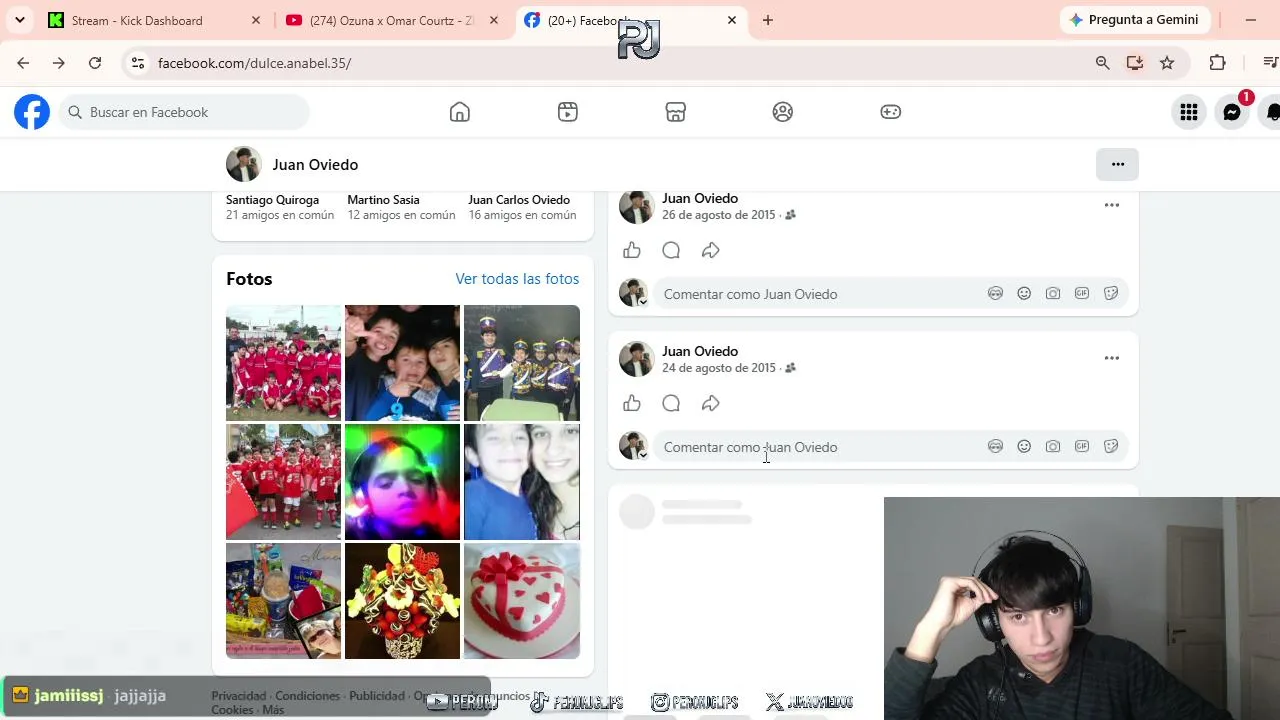The width and height of the screenshot is (1280, 720).
Task: Add a GIF in the second comment box
Action: click(x=1082, y=446)
